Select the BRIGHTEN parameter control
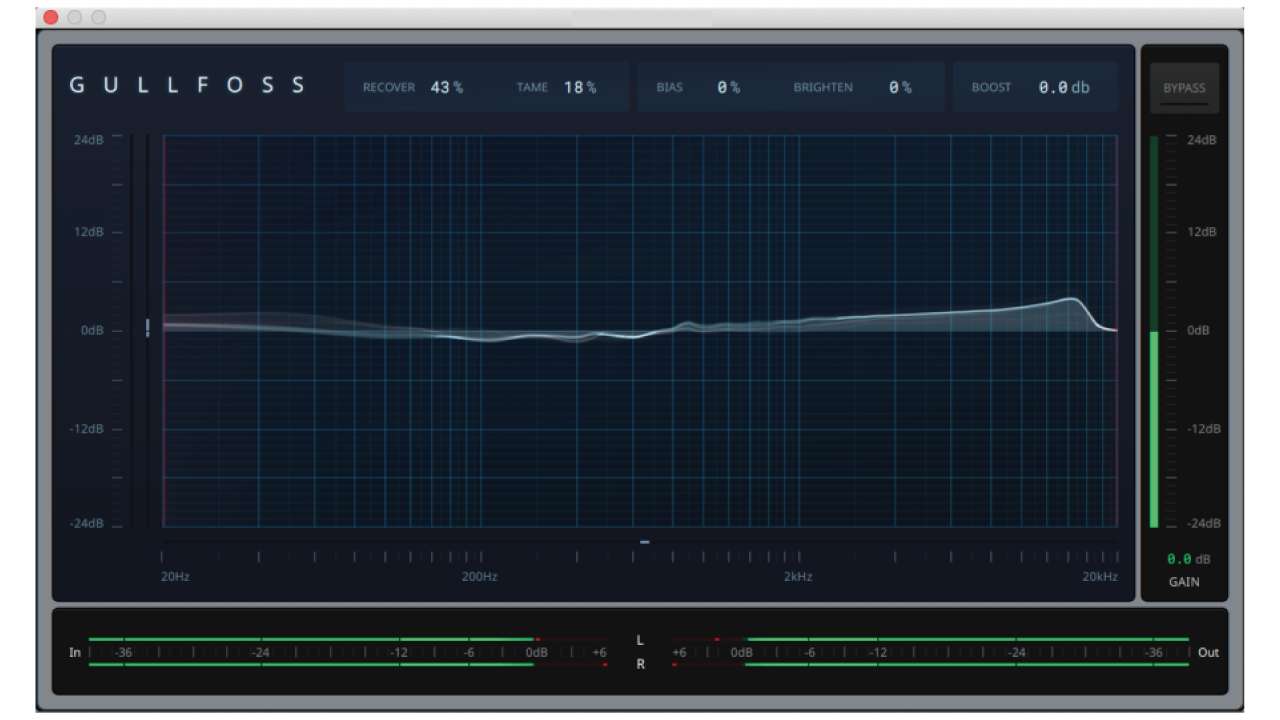Image resolution: width=1280 pixels, height=720 pixels. 822,87
